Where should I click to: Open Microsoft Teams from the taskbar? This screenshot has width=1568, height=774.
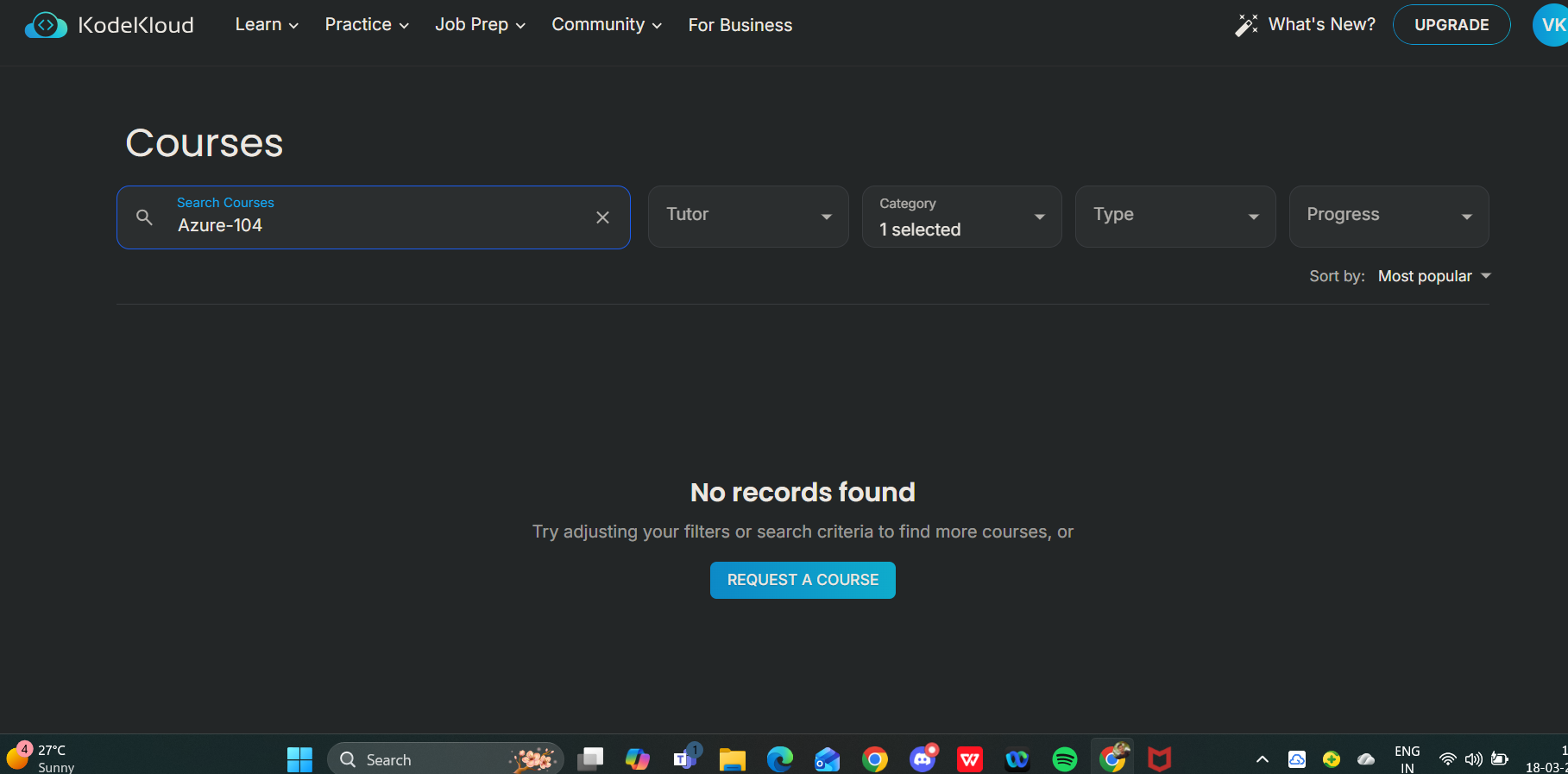click(x=686, y=758)
